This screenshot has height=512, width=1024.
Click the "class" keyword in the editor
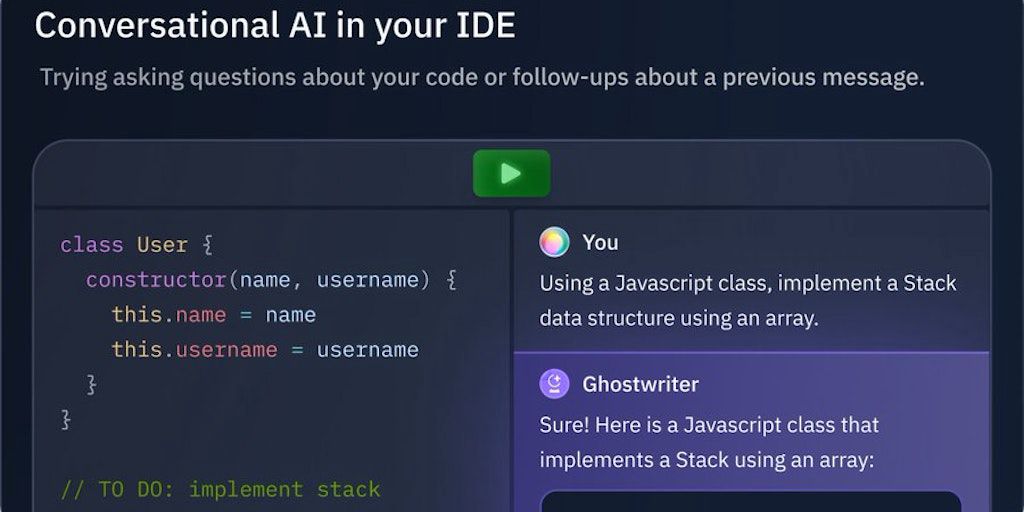(x=92, y=245)
